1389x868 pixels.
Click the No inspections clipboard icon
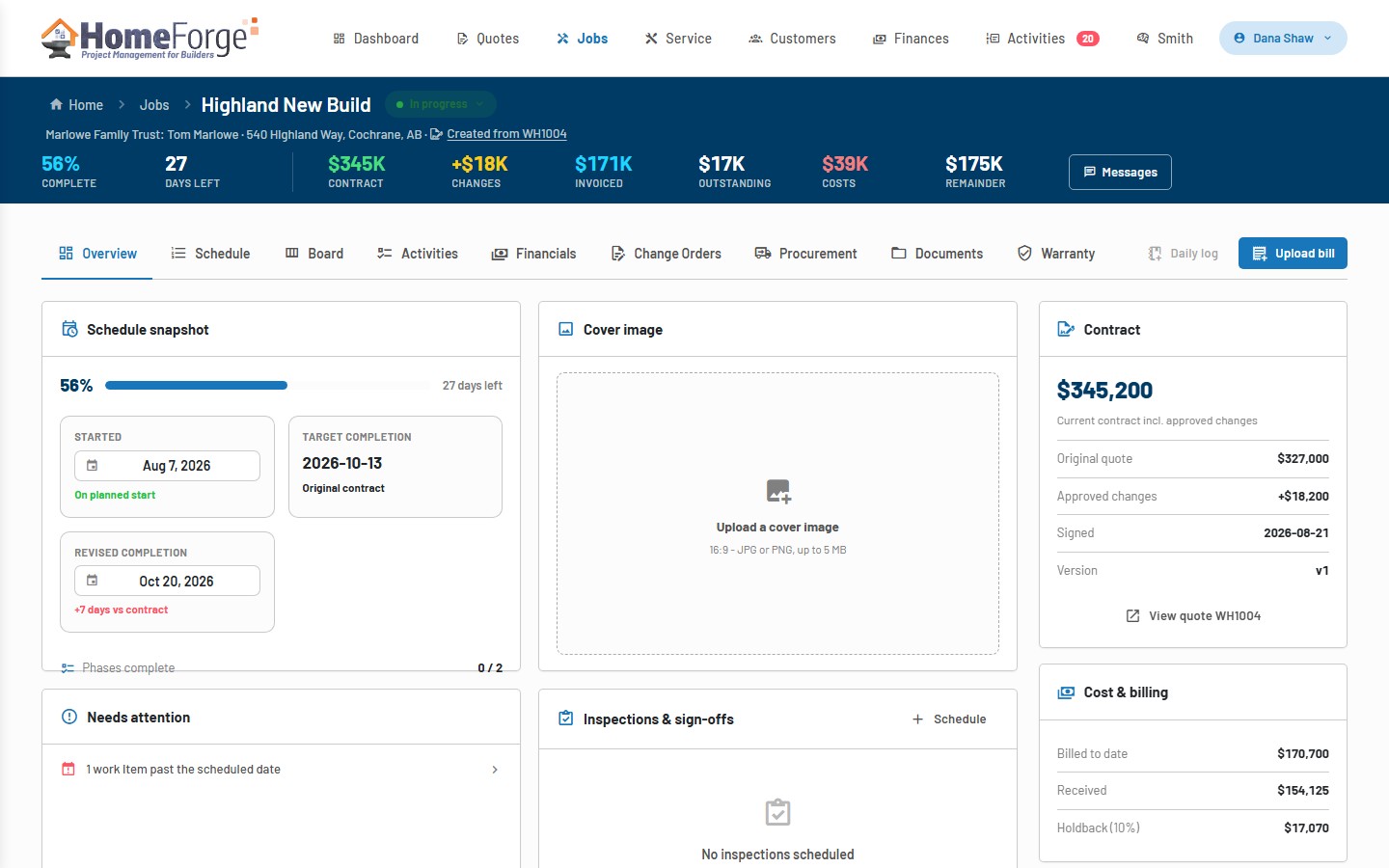[x=778, y=812]
